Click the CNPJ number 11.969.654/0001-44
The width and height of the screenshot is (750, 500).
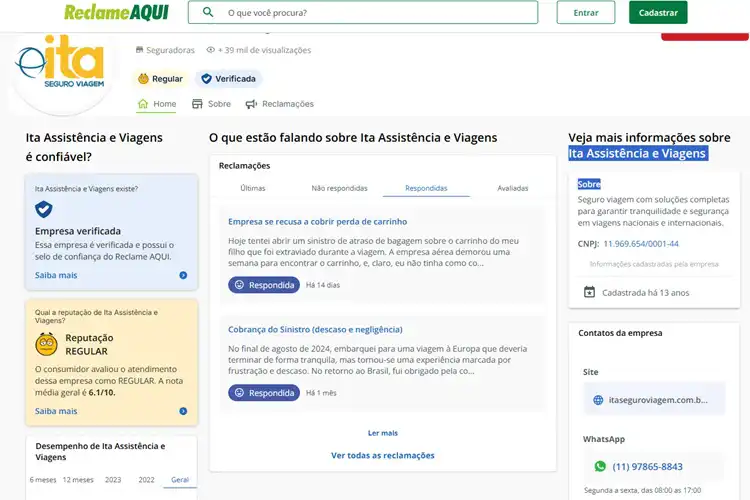[641, 244]
